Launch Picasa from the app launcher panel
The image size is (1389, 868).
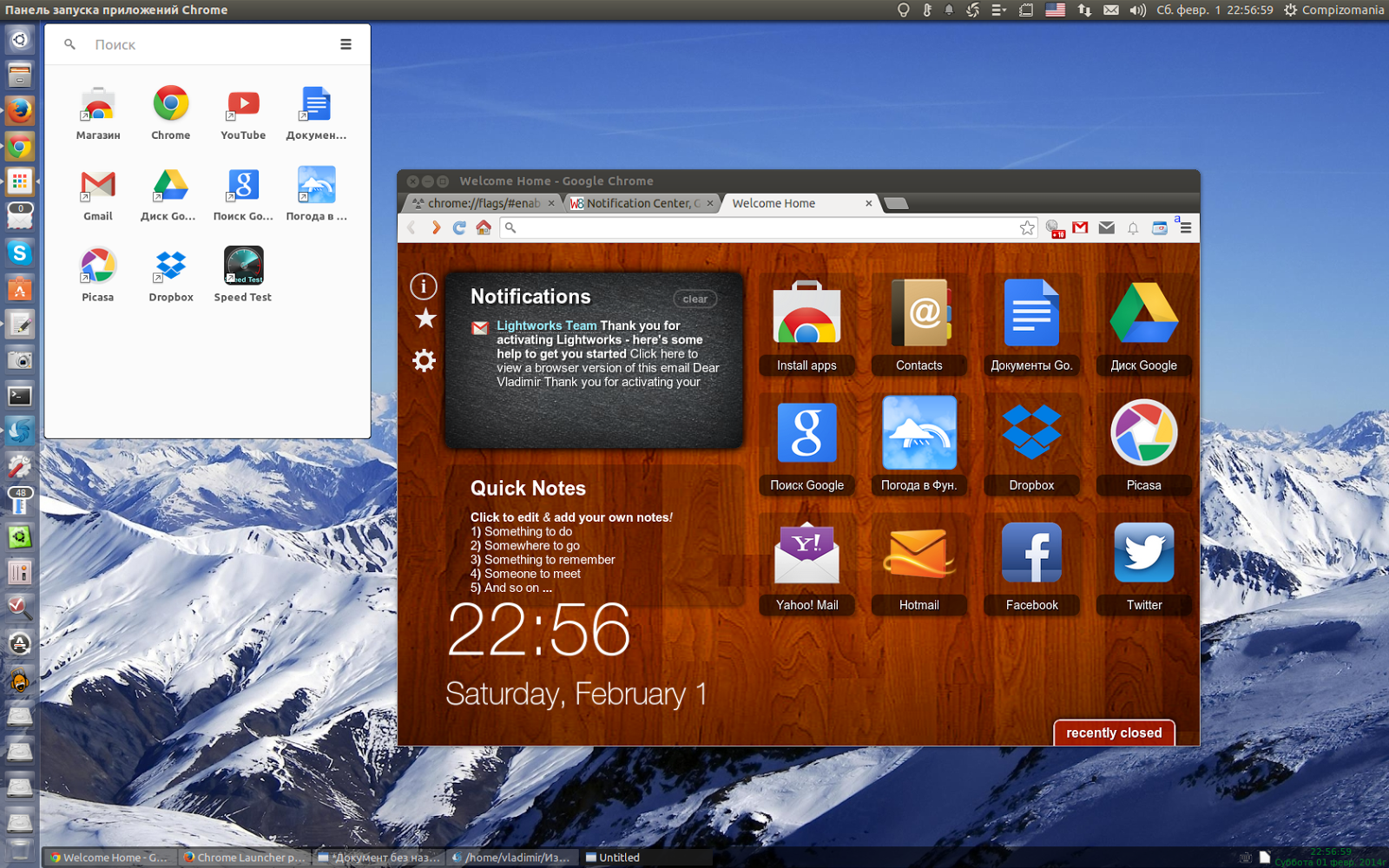[98, 274]
